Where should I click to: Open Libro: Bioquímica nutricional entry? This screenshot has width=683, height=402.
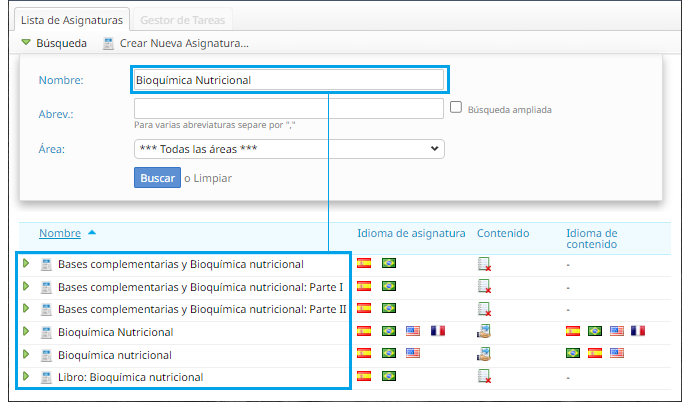(x=131, y=377)
